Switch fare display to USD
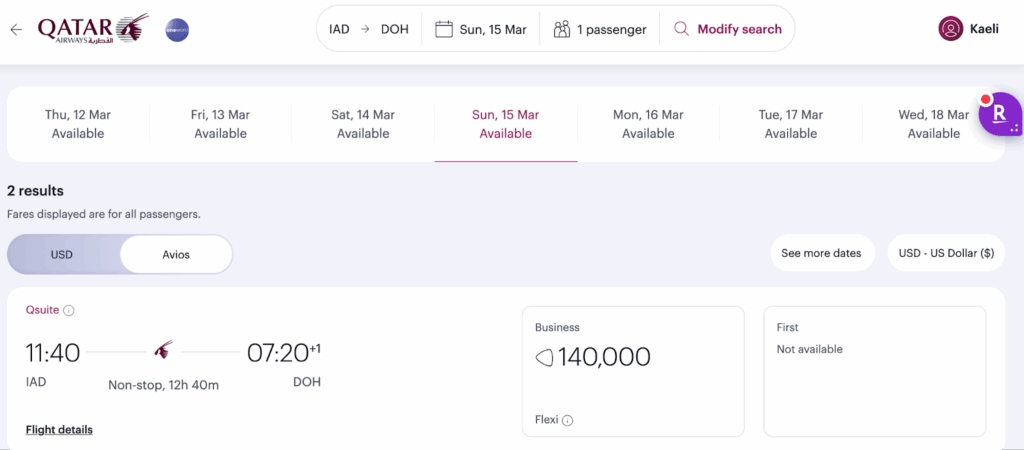 [62, 254]
